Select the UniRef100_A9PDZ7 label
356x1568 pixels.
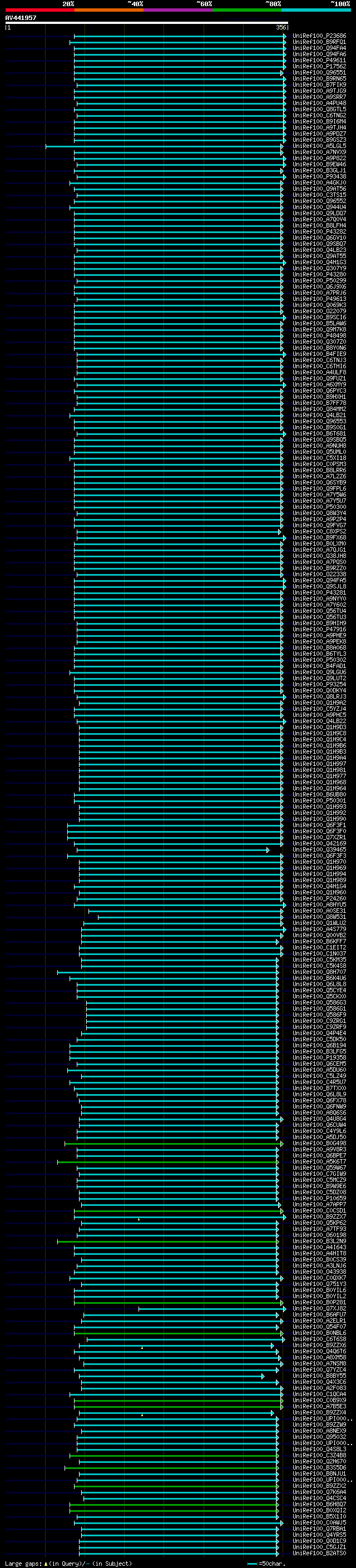click(x=319, y=134)
